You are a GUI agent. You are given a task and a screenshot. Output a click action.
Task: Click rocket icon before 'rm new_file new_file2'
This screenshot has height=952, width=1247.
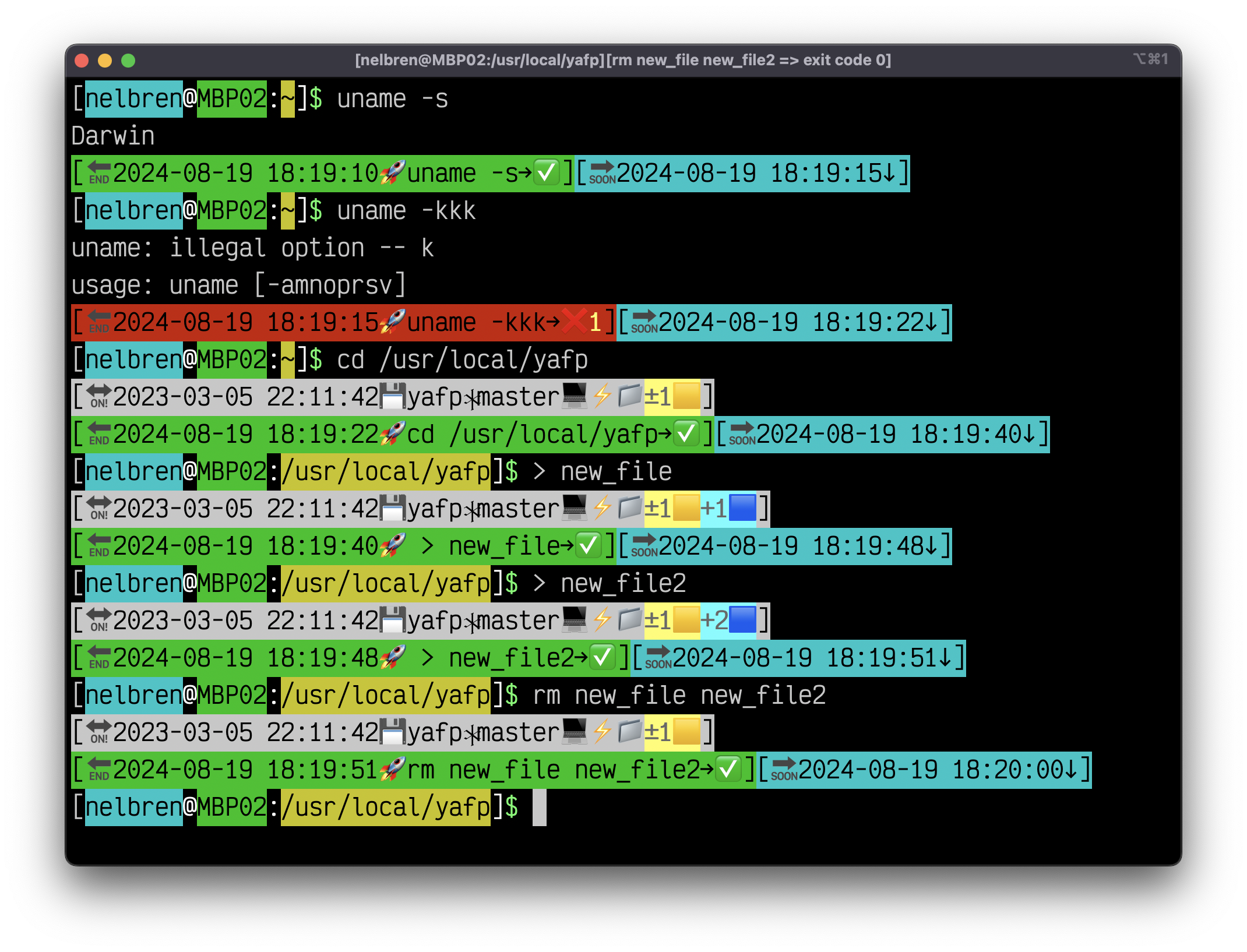(x=393, y=770)
